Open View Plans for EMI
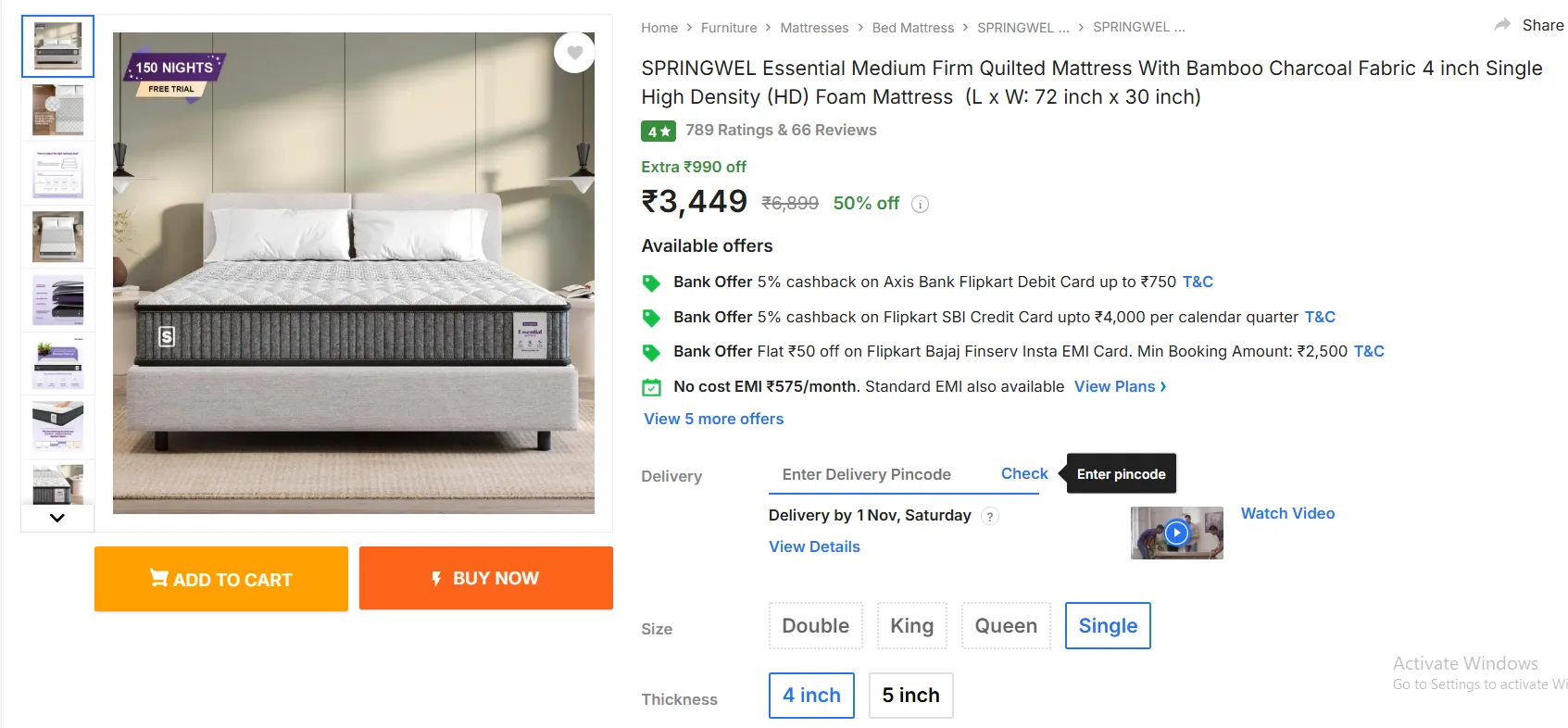Screen dimensions: 1568x728 [1120, 386]
